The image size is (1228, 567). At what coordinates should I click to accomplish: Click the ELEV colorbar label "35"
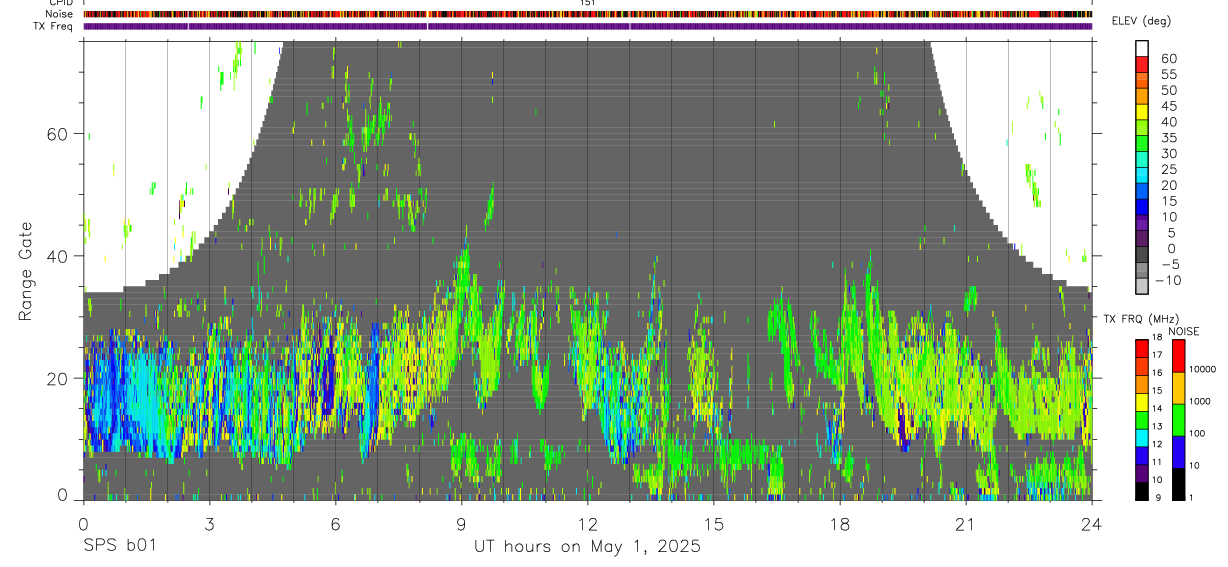pyautogui.click(x=1168, y=138)
